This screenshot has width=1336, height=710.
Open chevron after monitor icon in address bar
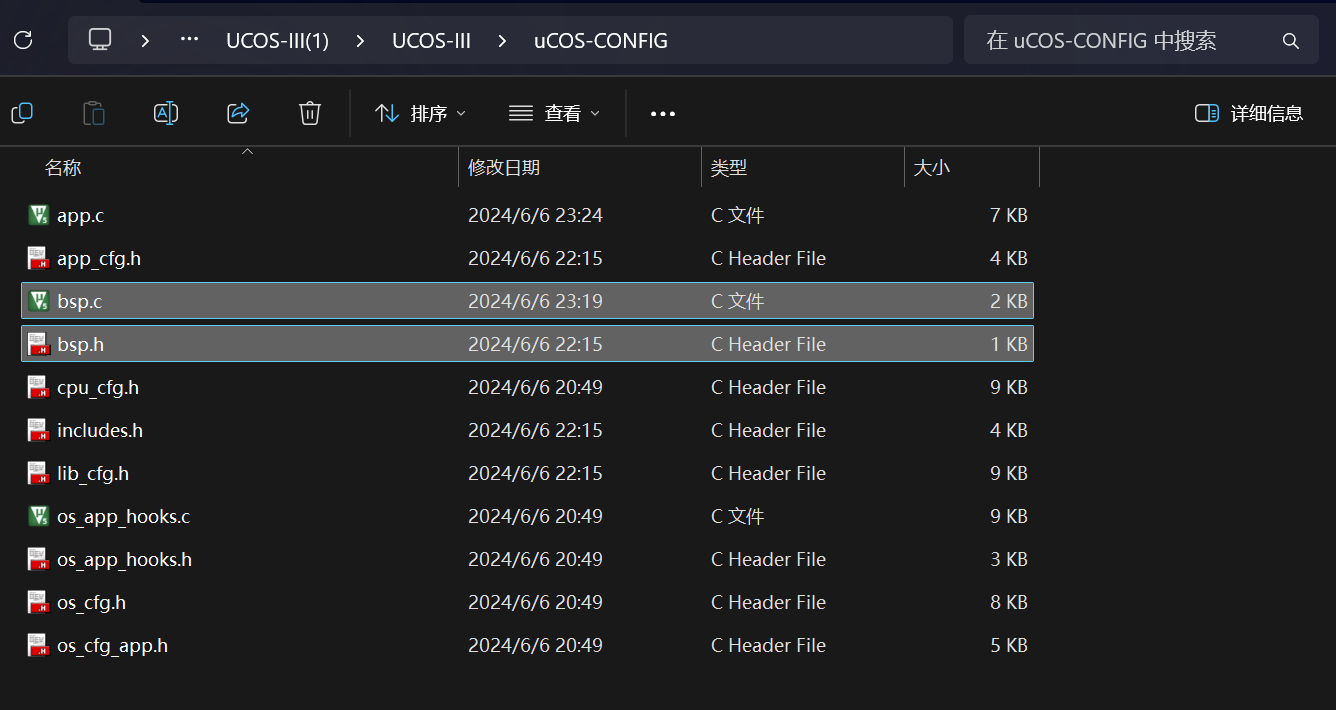pos(145,41)
